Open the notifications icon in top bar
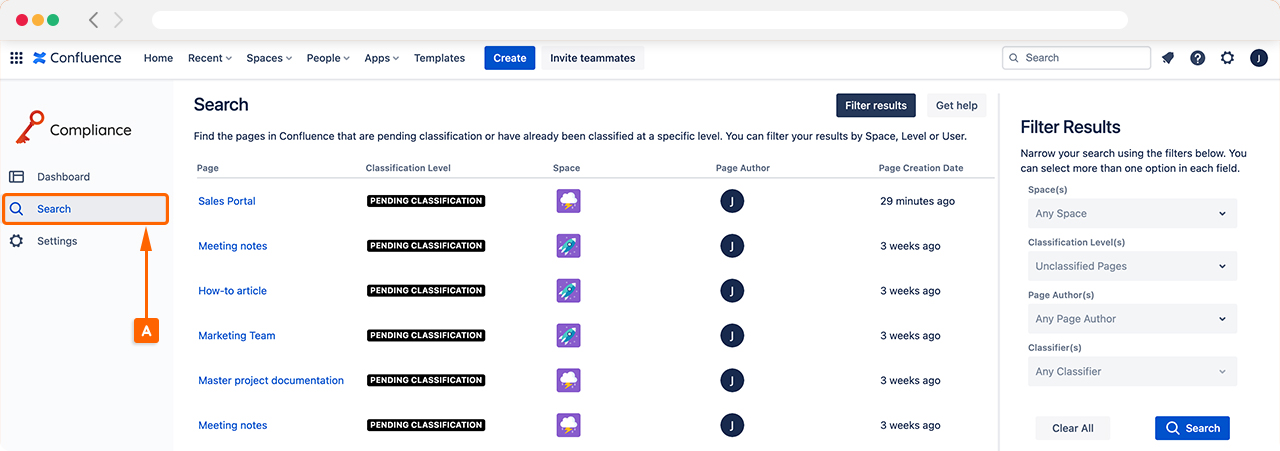The width and height of the screenshot is (1280, 451). tap(1167, 58)
